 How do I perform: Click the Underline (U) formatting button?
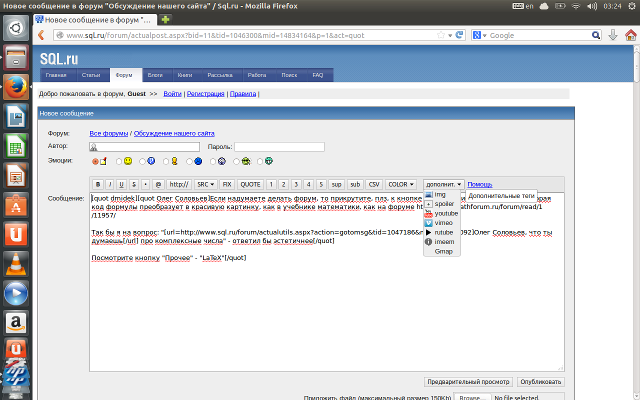click(121, 184)
